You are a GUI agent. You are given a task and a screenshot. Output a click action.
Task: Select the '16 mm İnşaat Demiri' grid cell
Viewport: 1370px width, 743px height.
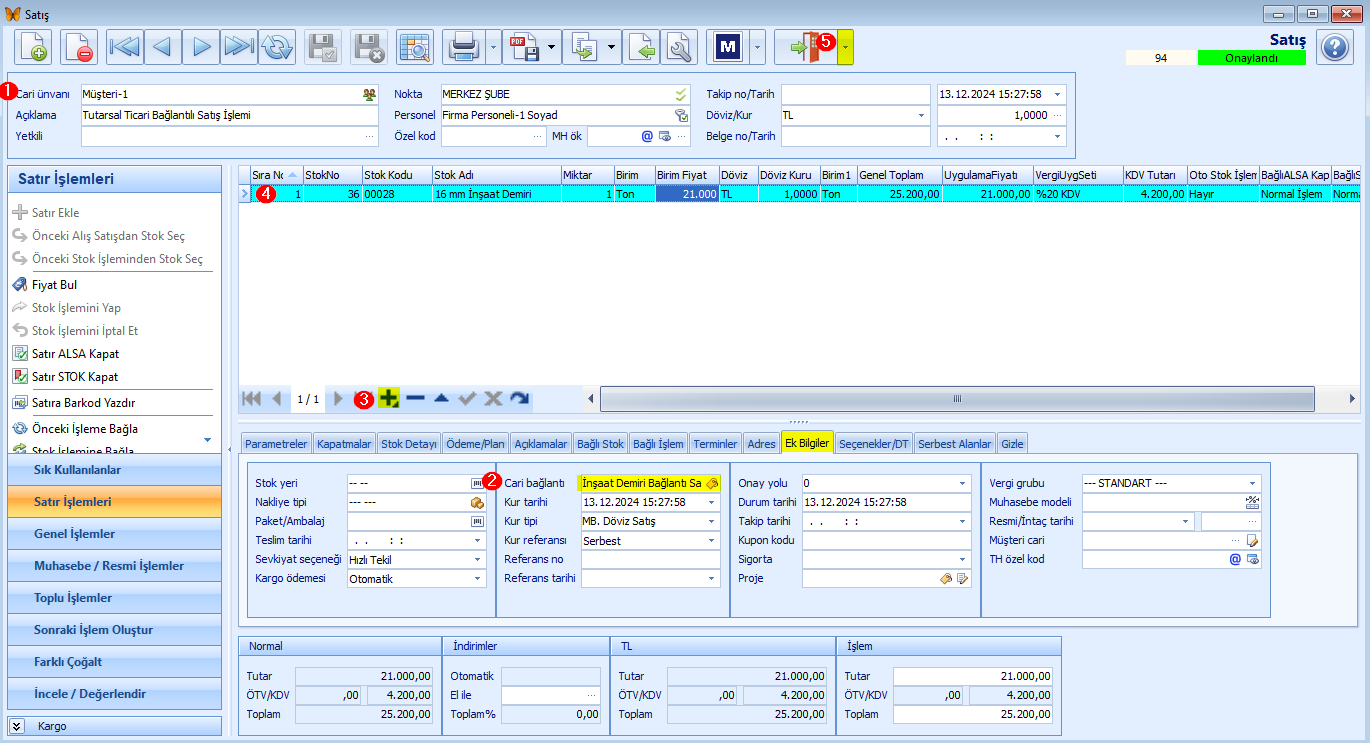click(x=496, y=194)
